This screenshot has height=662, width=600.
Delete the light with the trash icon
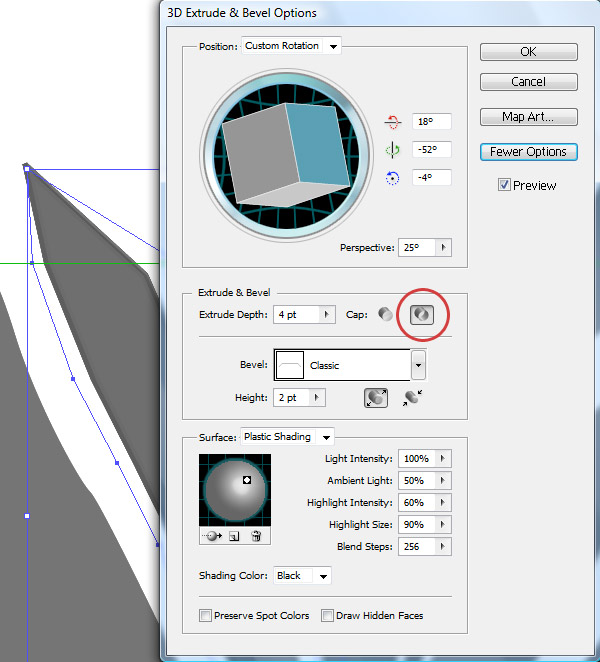coord(256,536)
